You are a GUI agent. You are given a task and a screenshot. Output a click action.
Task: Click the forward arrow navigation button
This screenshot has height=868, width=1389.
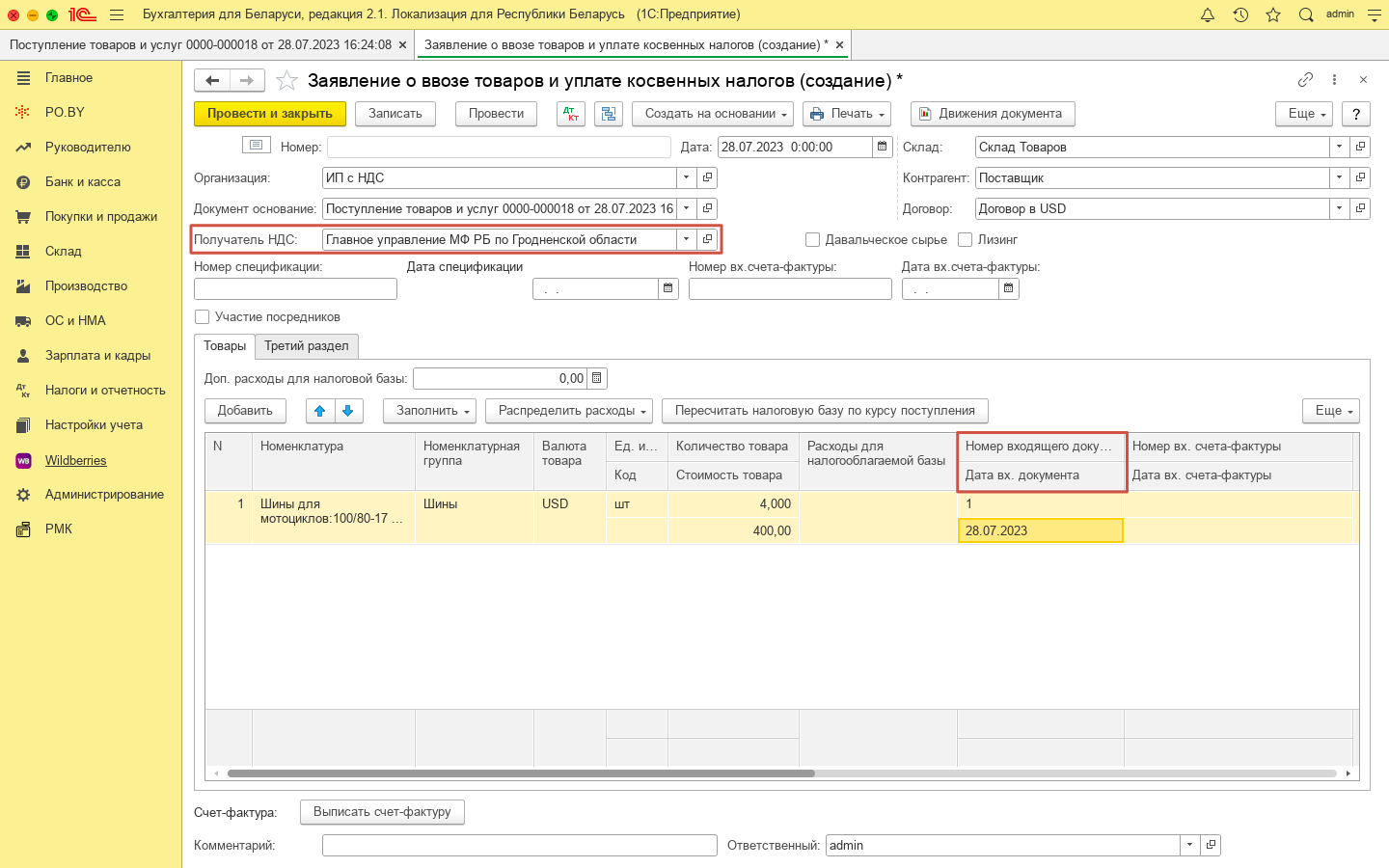click(x=247, y=81)
